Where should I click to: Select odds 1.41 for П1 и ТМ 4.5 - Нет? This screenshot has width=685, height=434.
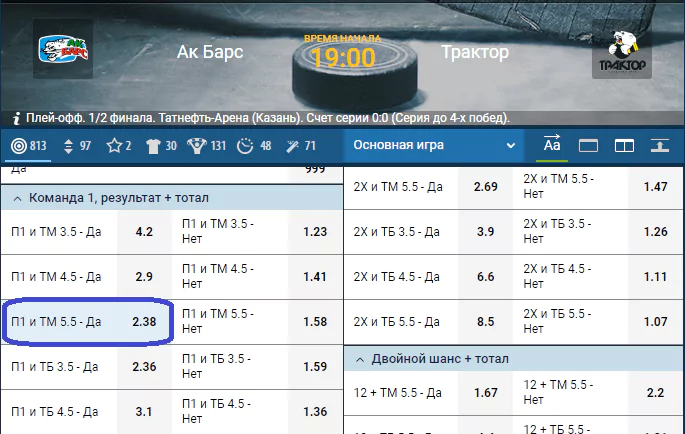click(x=315, y=277)
